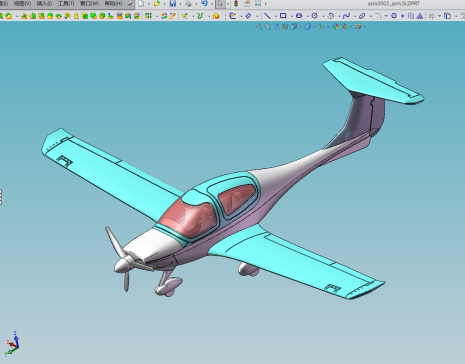Image resolution: width=465 pixels, height=364 pixels.
Task: Click the Apply Scene icon
Action: click(x=344, y=26)
